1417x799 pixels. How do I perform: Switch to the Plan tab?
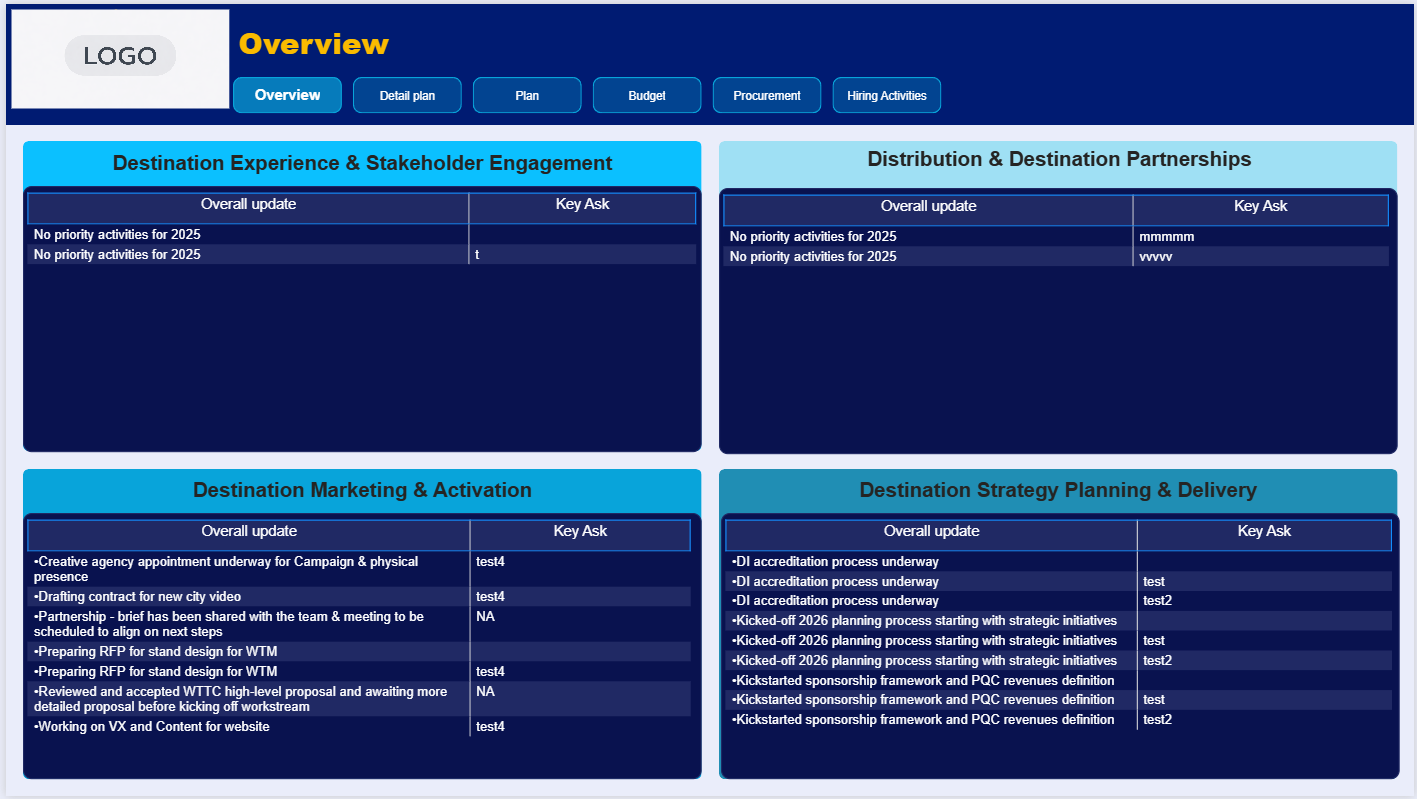tap(527, 96)
